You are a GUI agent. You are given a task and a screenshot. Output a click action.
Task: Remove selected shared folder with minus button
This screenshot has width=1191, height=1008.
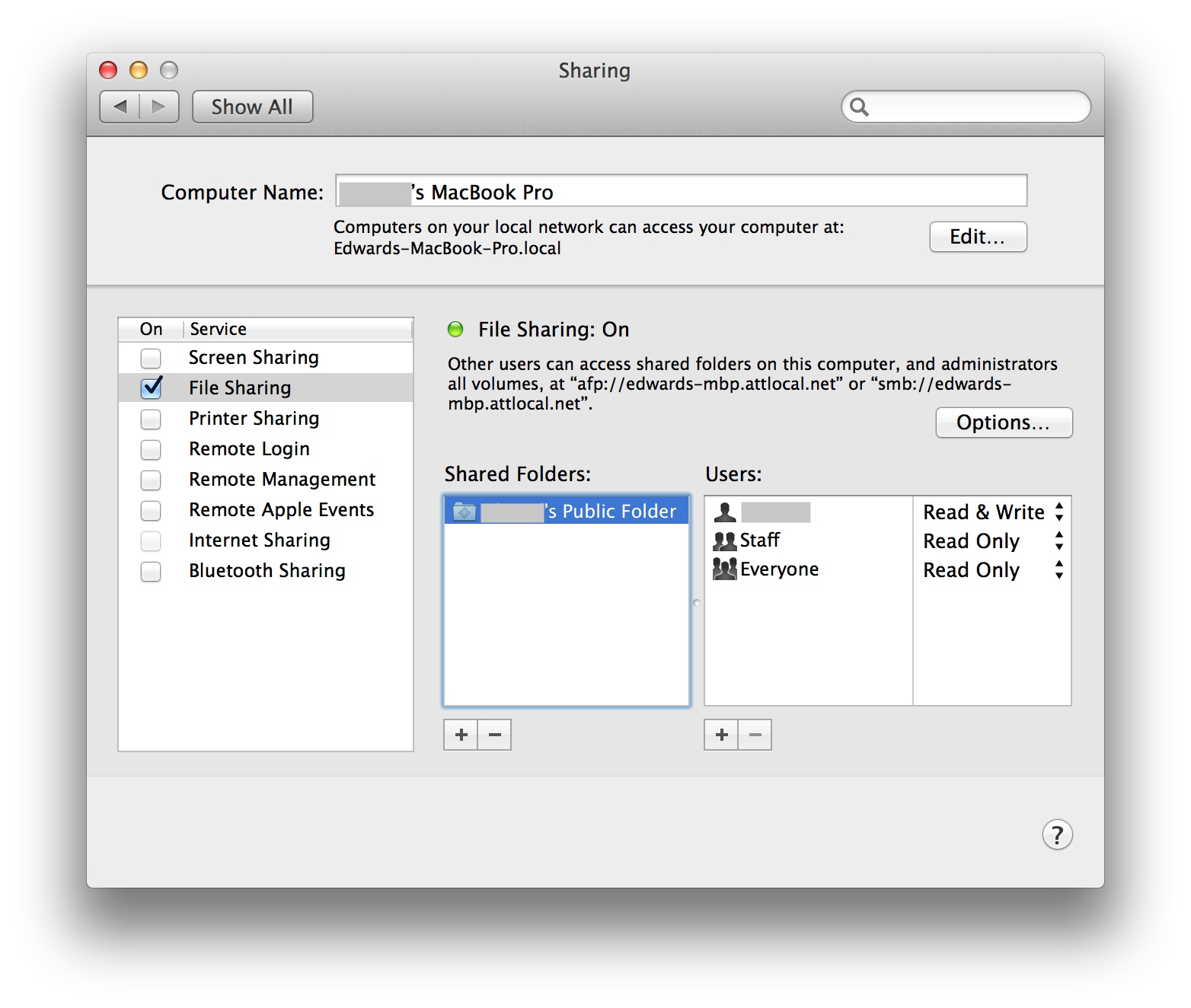click(x=494, y=735)
